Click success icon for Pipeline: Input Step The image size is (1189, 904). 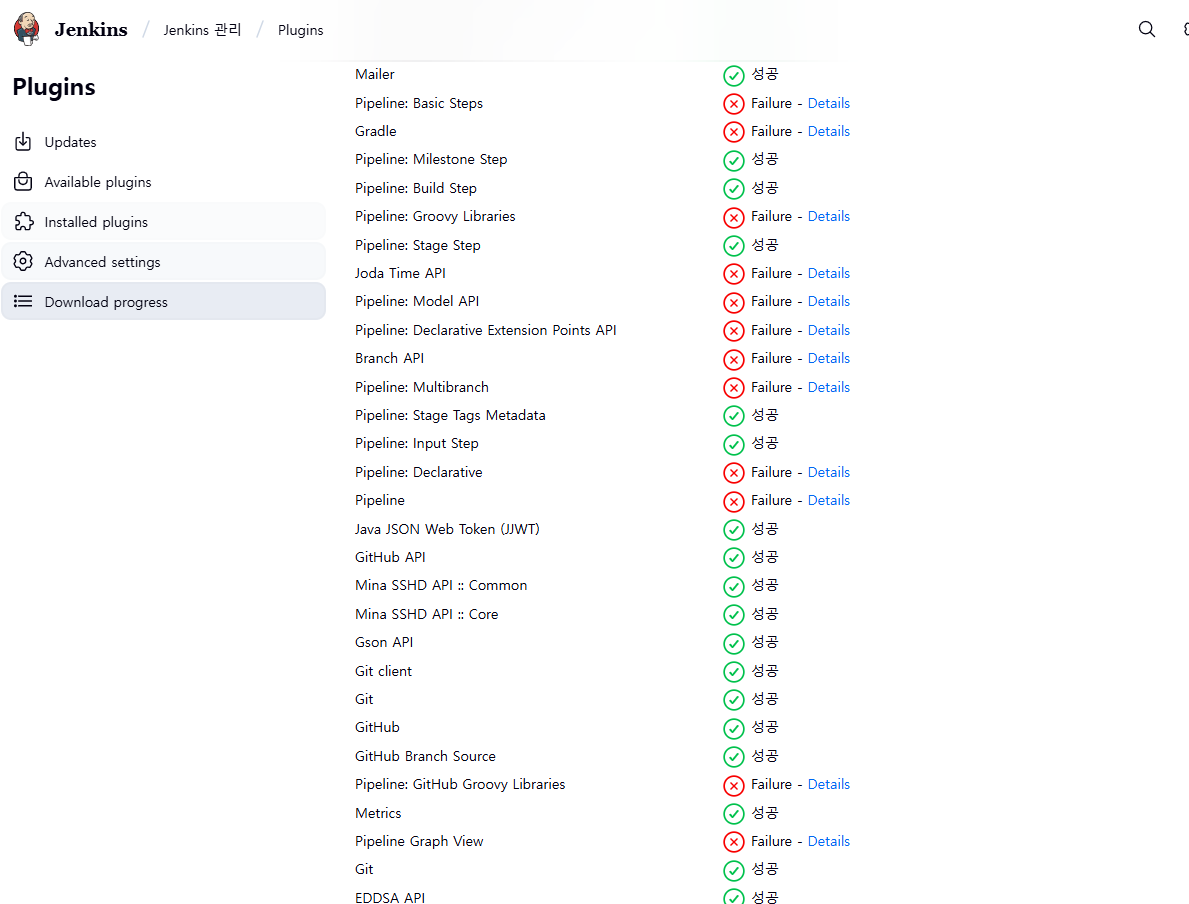point(733,444)
